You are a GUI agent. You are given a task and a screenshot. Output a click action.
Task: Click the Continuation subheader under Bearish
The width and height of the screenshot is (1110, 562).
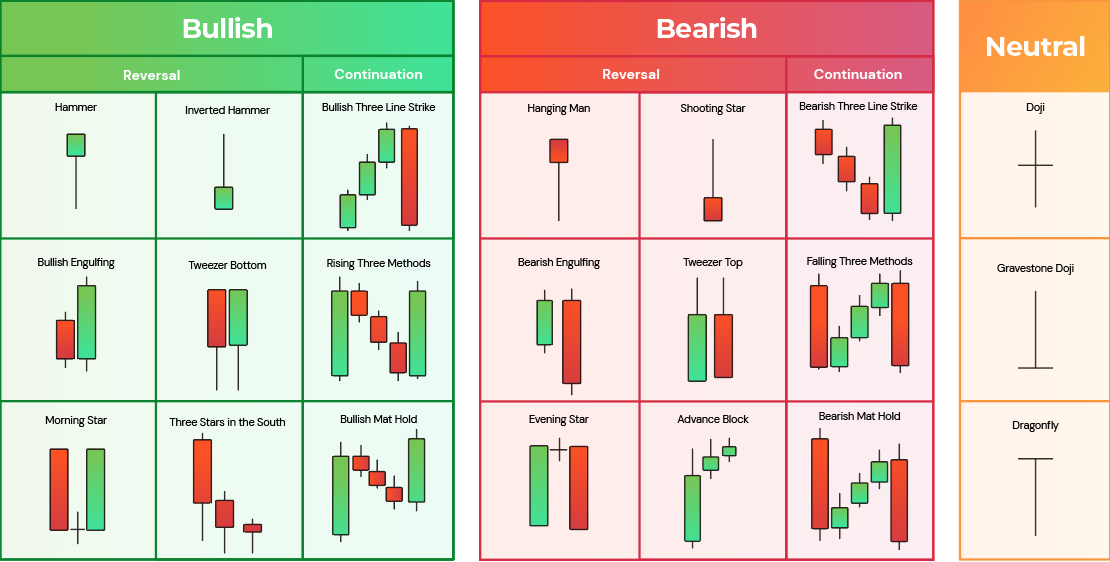pyautogui.click(x=858, y=74)
